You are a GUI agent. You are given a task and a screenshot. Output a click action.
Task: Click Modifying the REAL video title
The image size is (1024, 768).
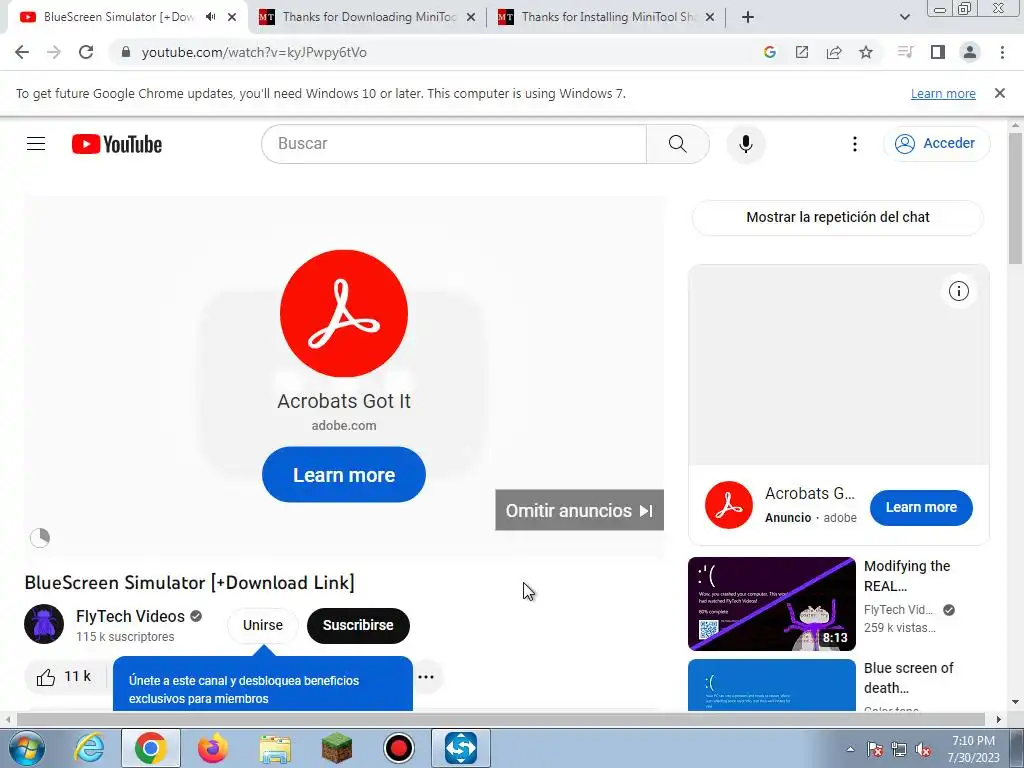point(906,576)
